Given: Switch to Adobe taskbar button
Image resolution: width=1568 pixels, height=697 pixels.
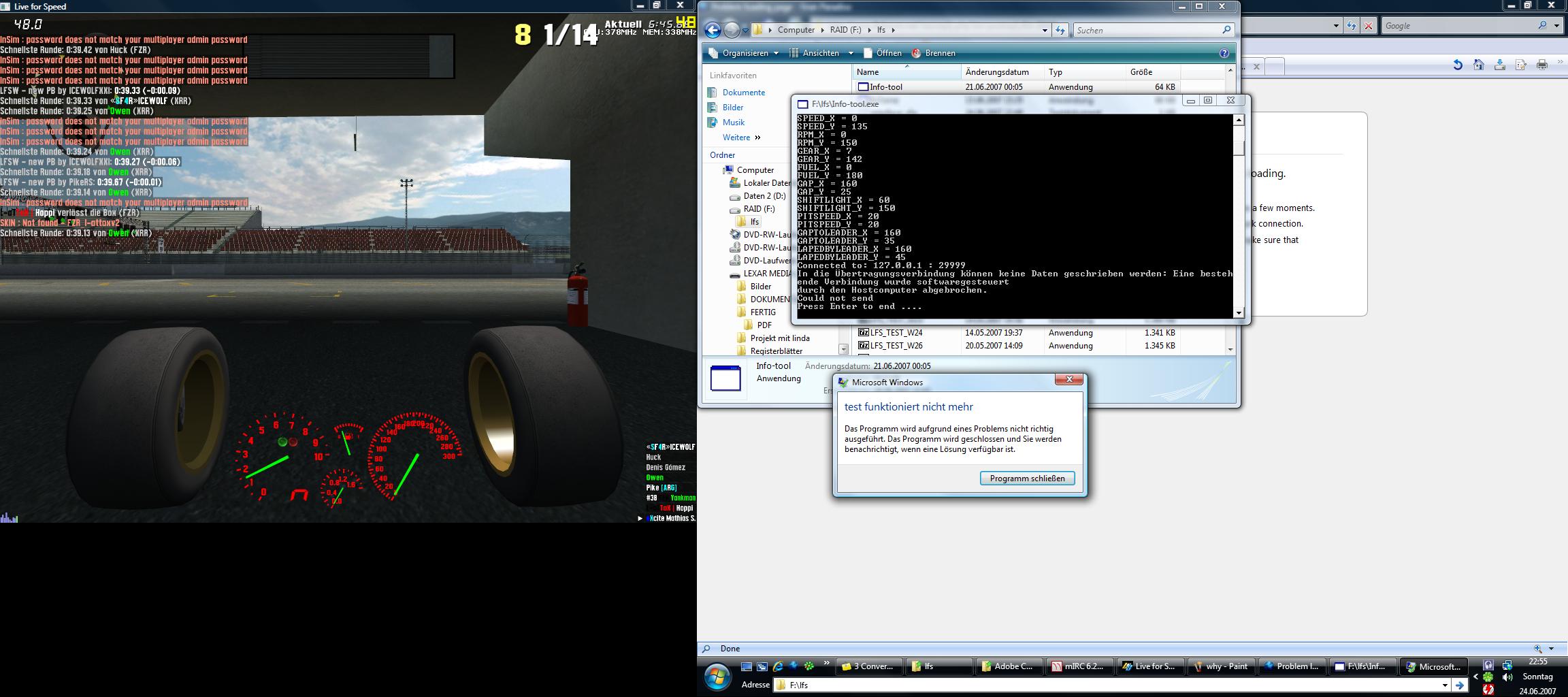Looking at the screenshot, I should coord(1008,666).
